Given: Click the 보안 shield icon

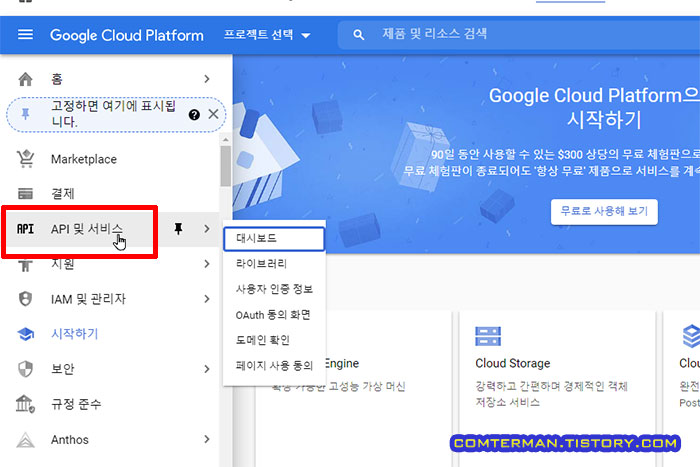Looking at the screenshot, I should [x=25, y=369].
